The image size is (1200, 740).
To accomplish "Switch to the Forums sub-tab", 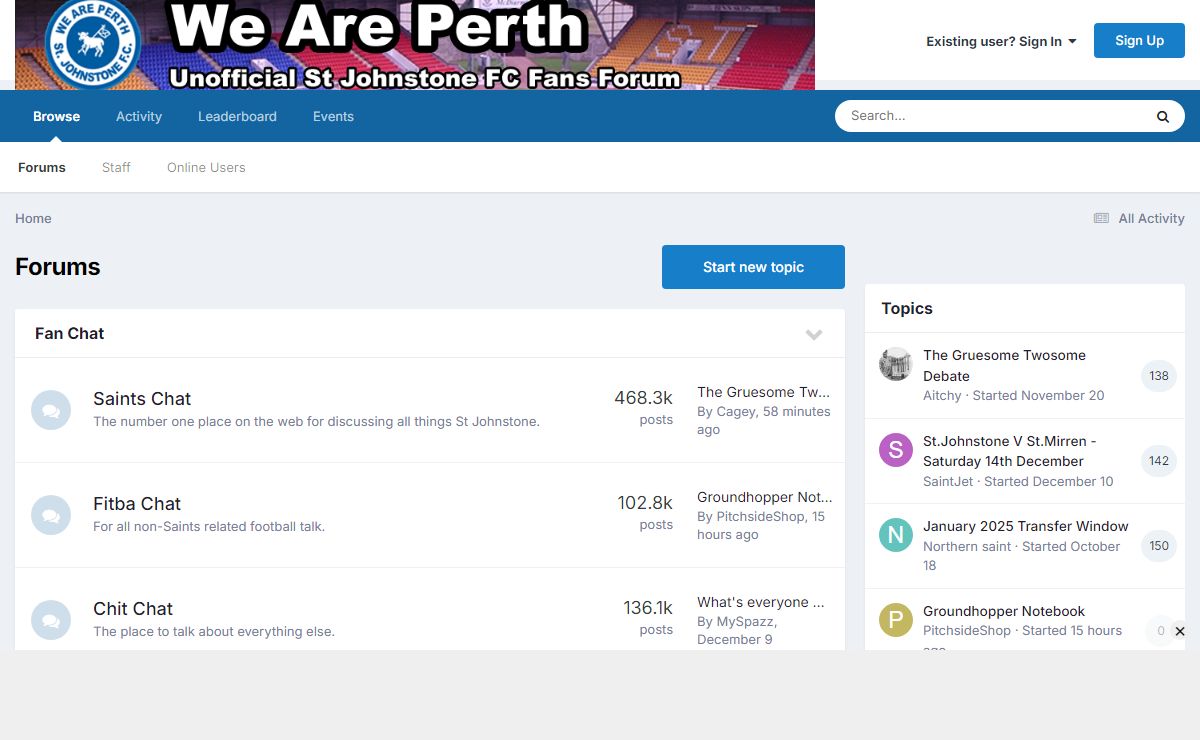I will 42,167.
